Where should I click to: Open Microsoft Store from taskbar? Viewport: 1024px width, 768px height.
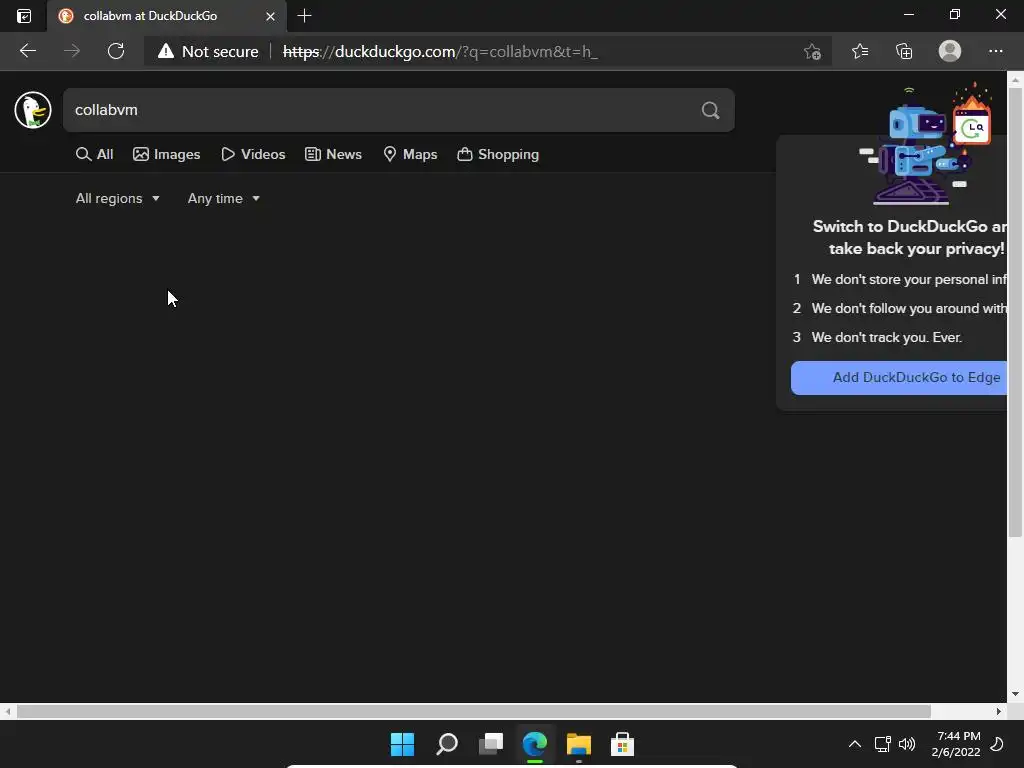[x=622, y=744]
